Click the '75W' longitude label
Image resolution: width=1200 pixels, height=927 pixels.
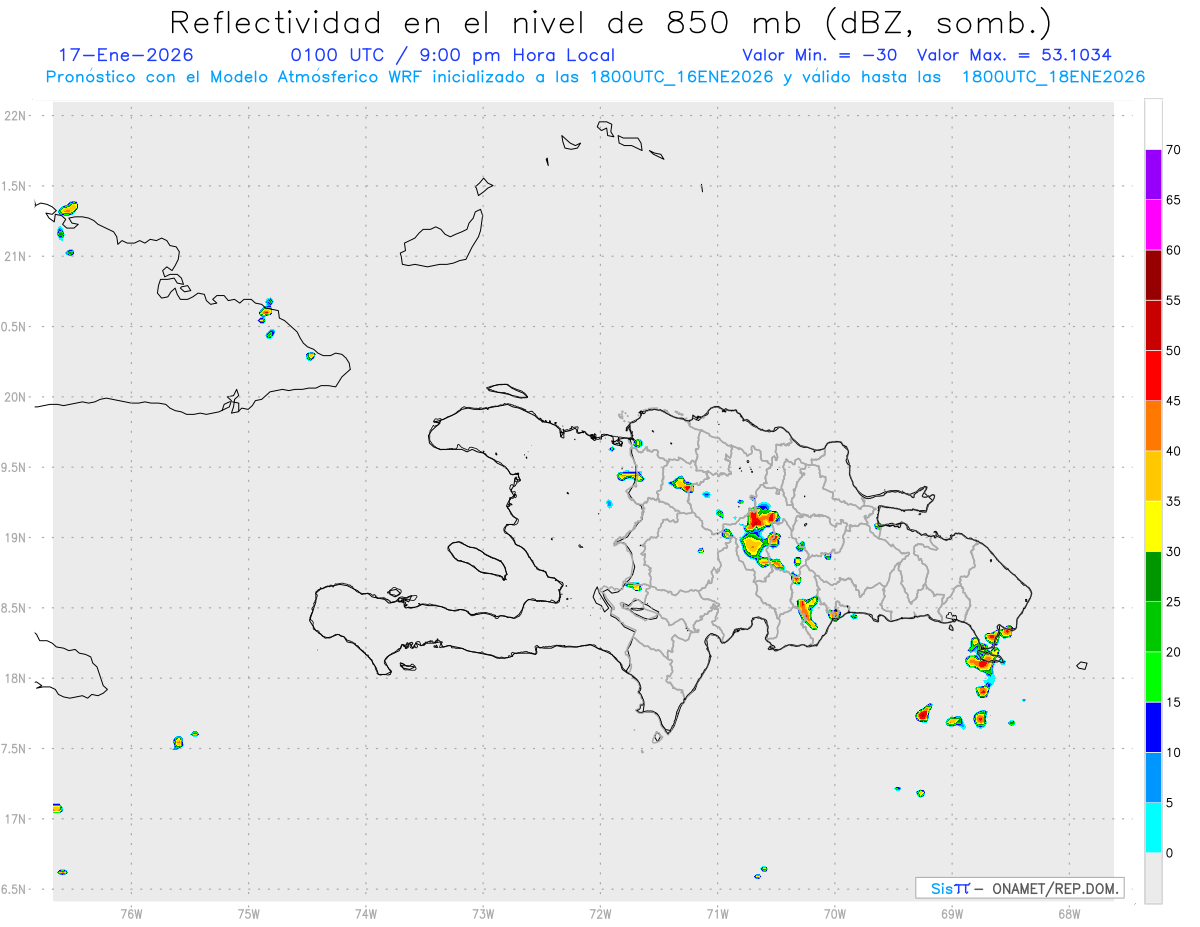tap(249, 914)
